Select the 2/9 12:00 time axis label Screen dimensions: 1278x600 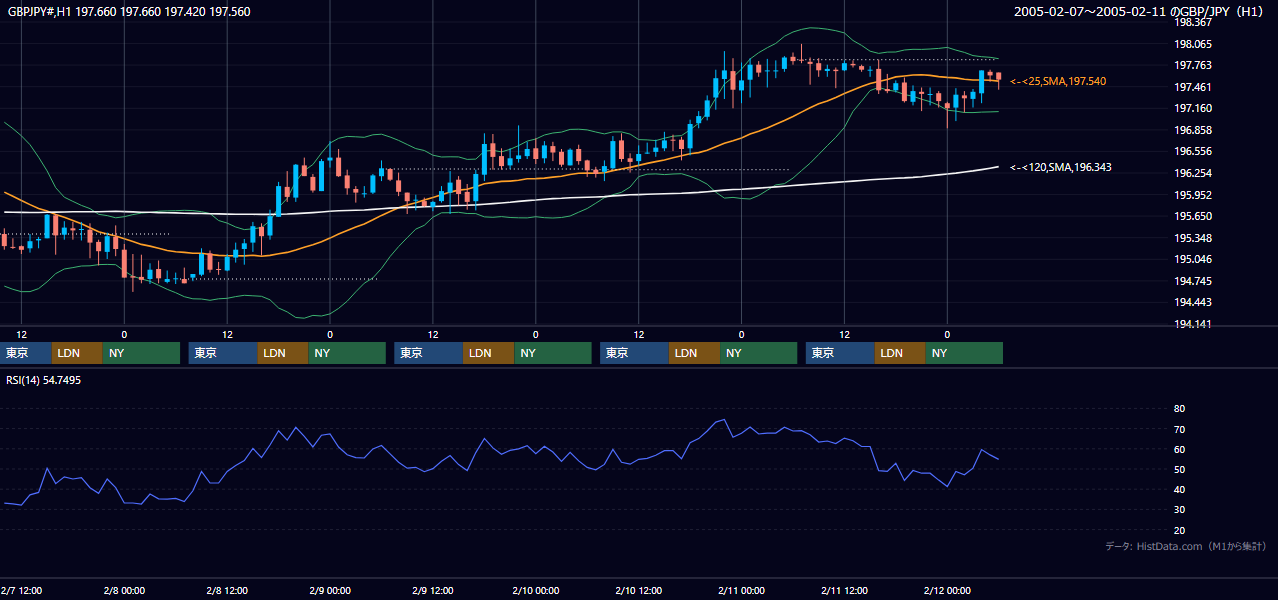pos(433,590)
